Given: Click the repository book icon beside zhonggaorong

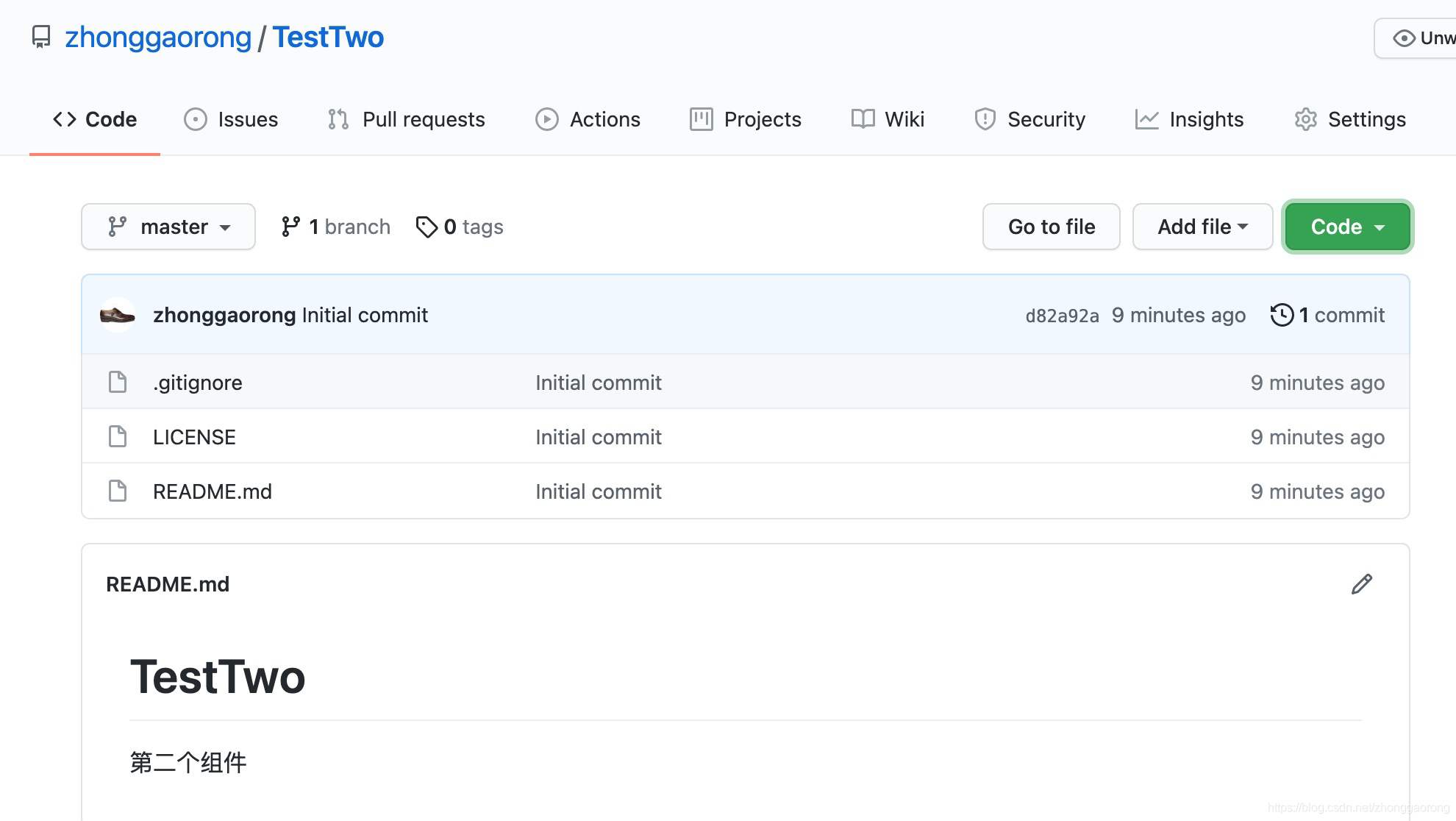Looking at the screenshot, I should [41, 37].
